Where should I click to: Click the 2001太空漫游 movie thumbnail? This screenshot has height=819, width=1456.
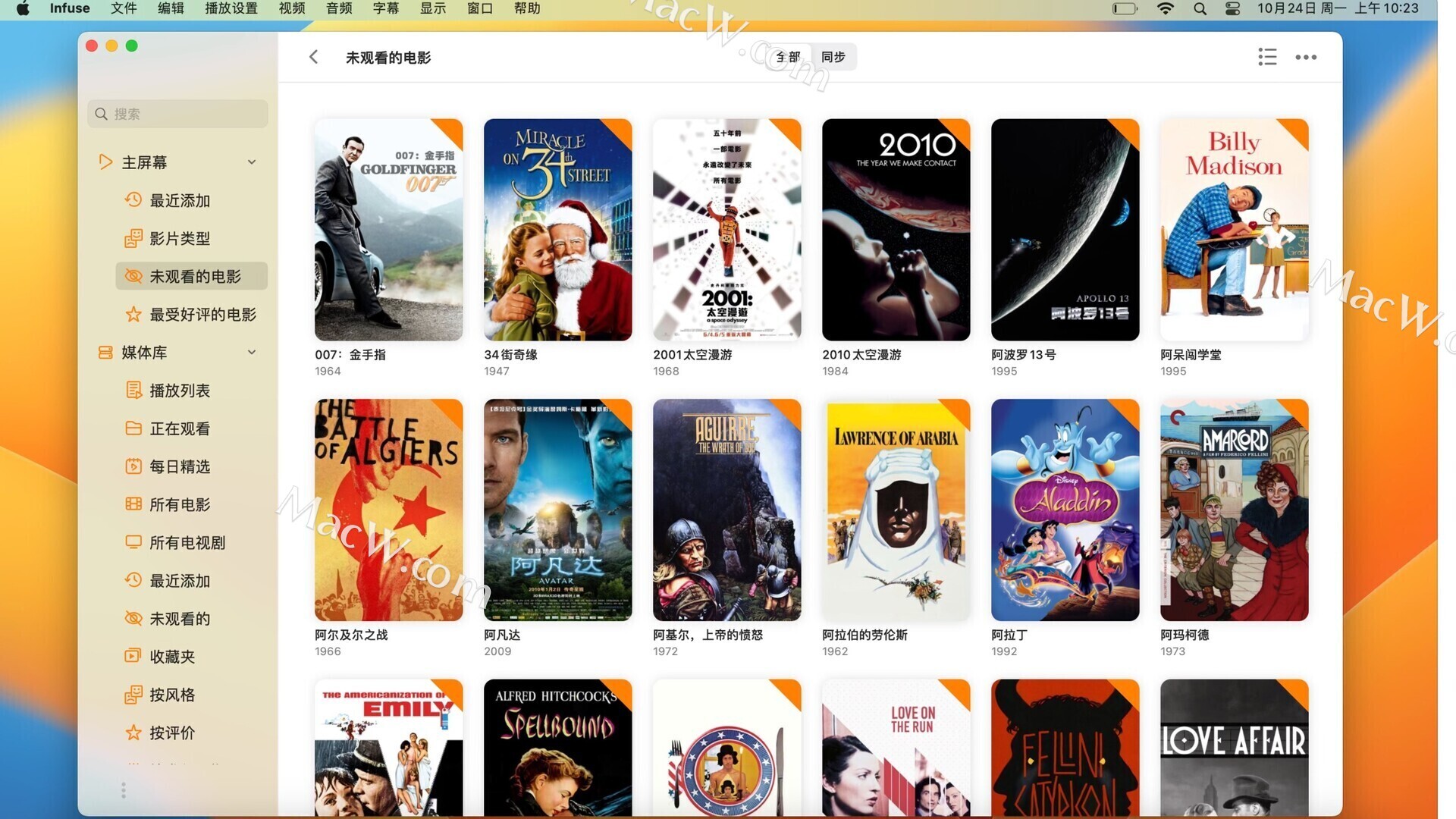point(727,229)
